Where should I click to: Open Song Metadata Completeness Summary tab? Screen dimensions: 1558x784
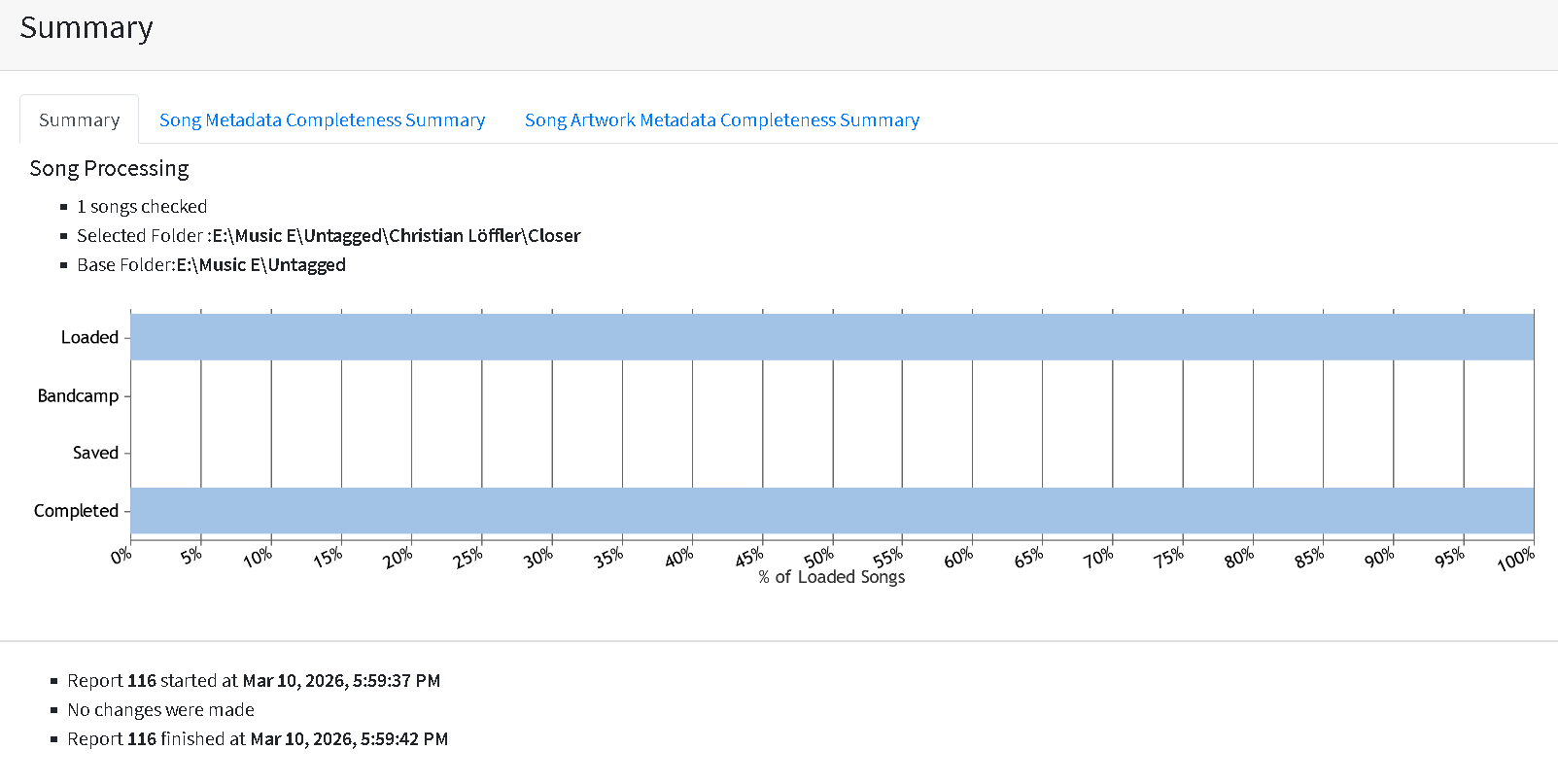(x=322, y=120)
